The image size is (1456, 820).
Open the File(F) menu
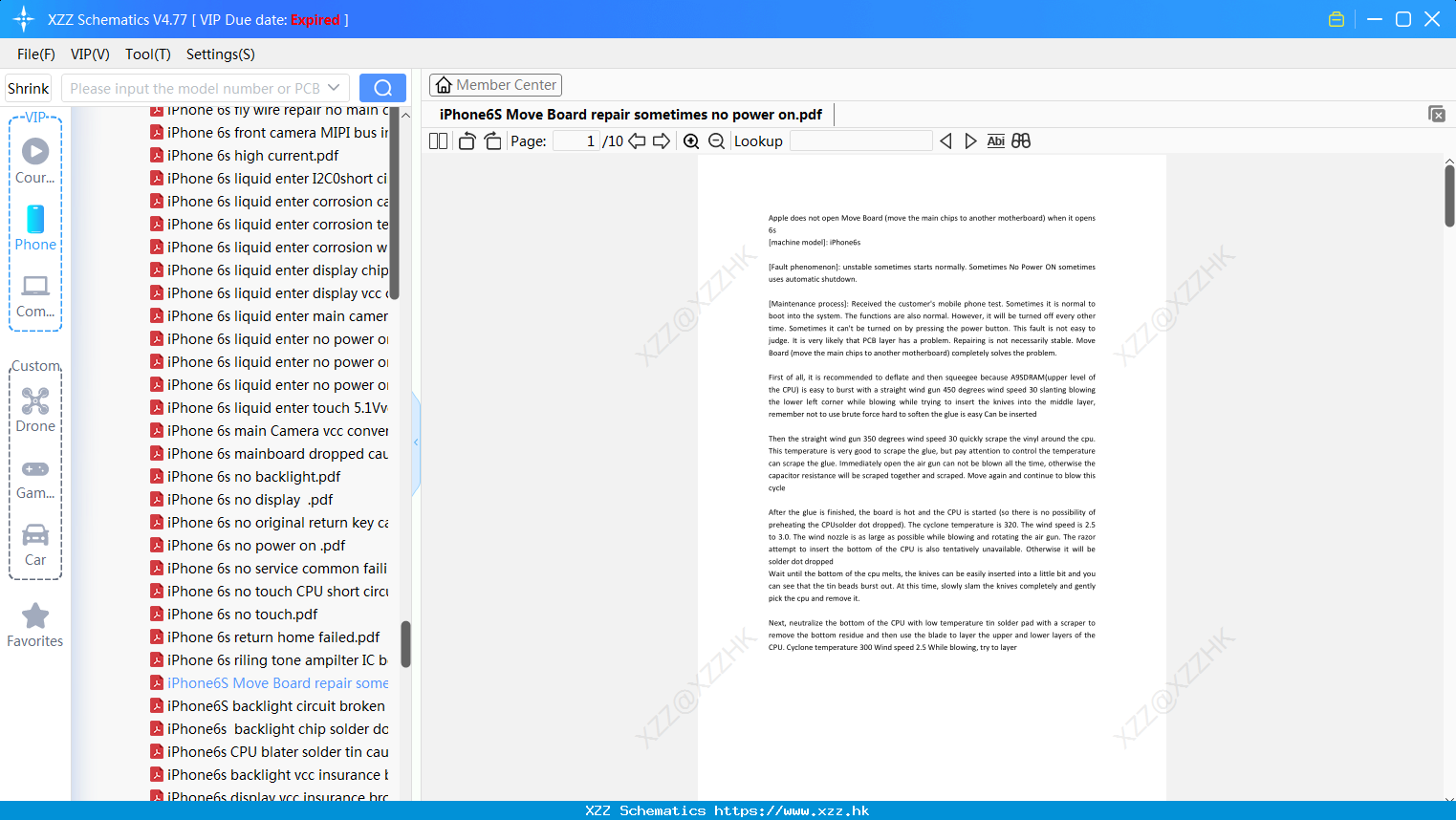click(x=36, y=54)
